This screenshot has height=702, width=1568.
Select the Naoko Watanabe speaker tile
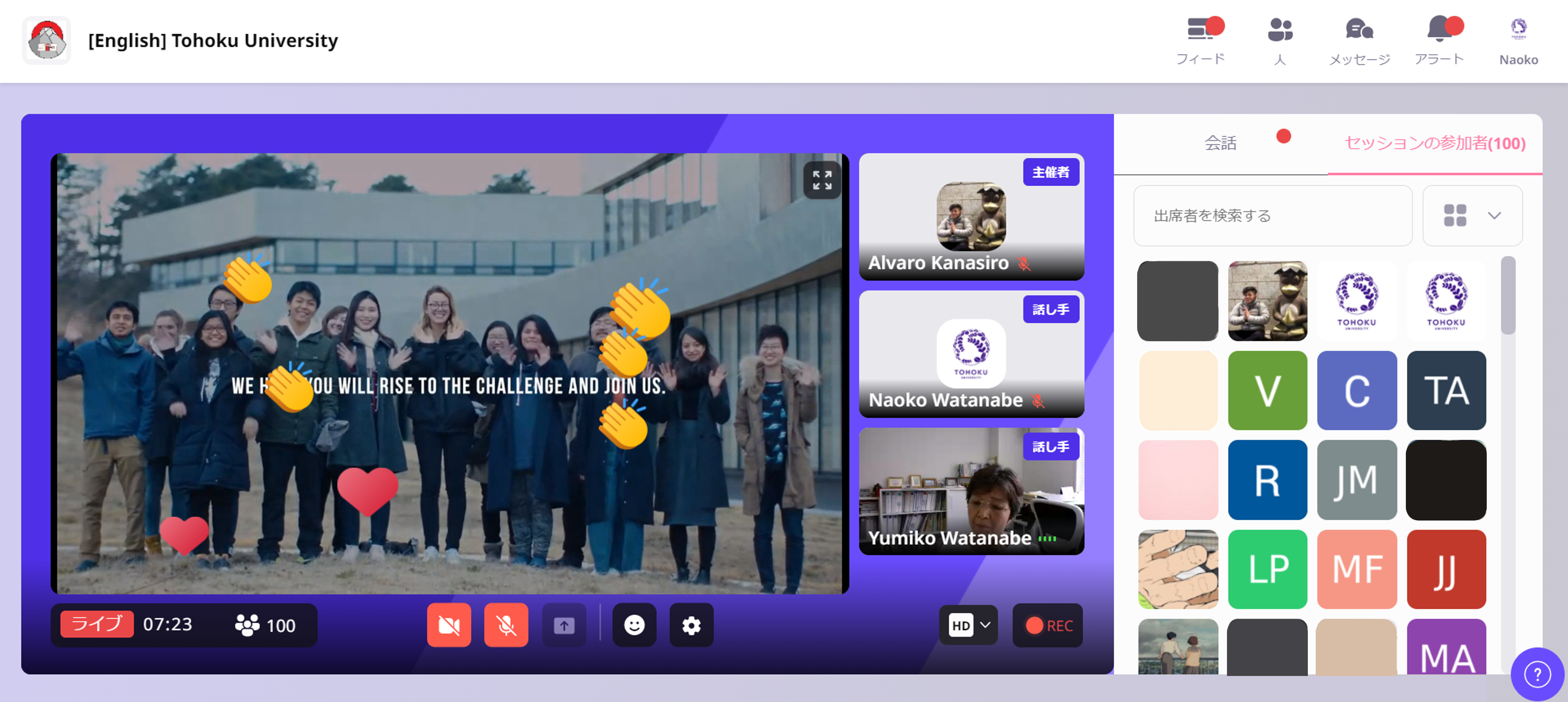tap(971, 354)
